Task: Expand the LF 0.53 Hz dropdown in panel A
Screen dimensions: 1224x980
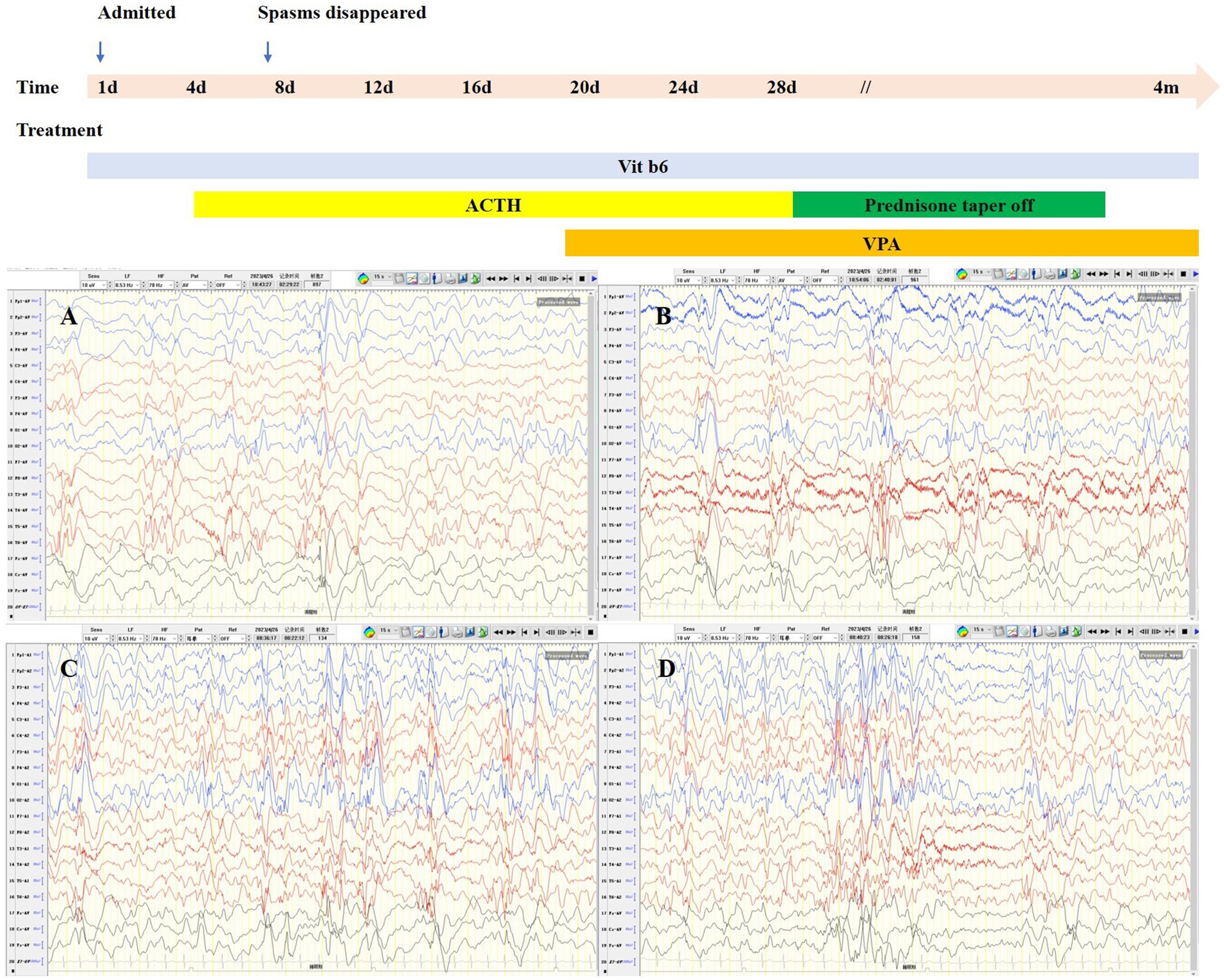Action: (x=138, y=285)
